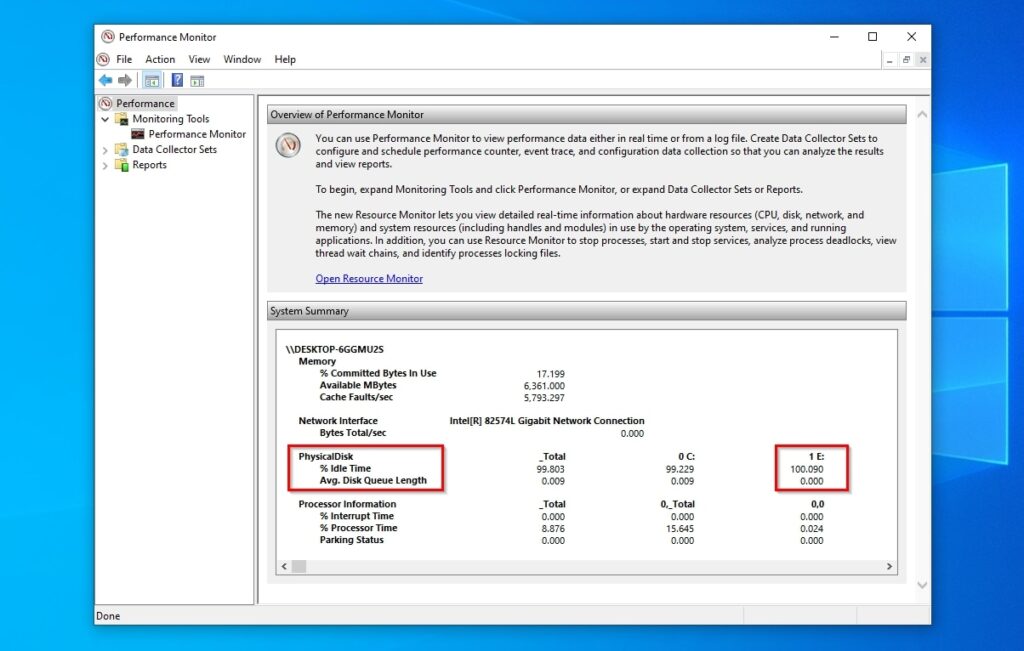Click the Open Resource Monitor link
1024x651 pixels.
pyautogui.click(x=368, y=278)
